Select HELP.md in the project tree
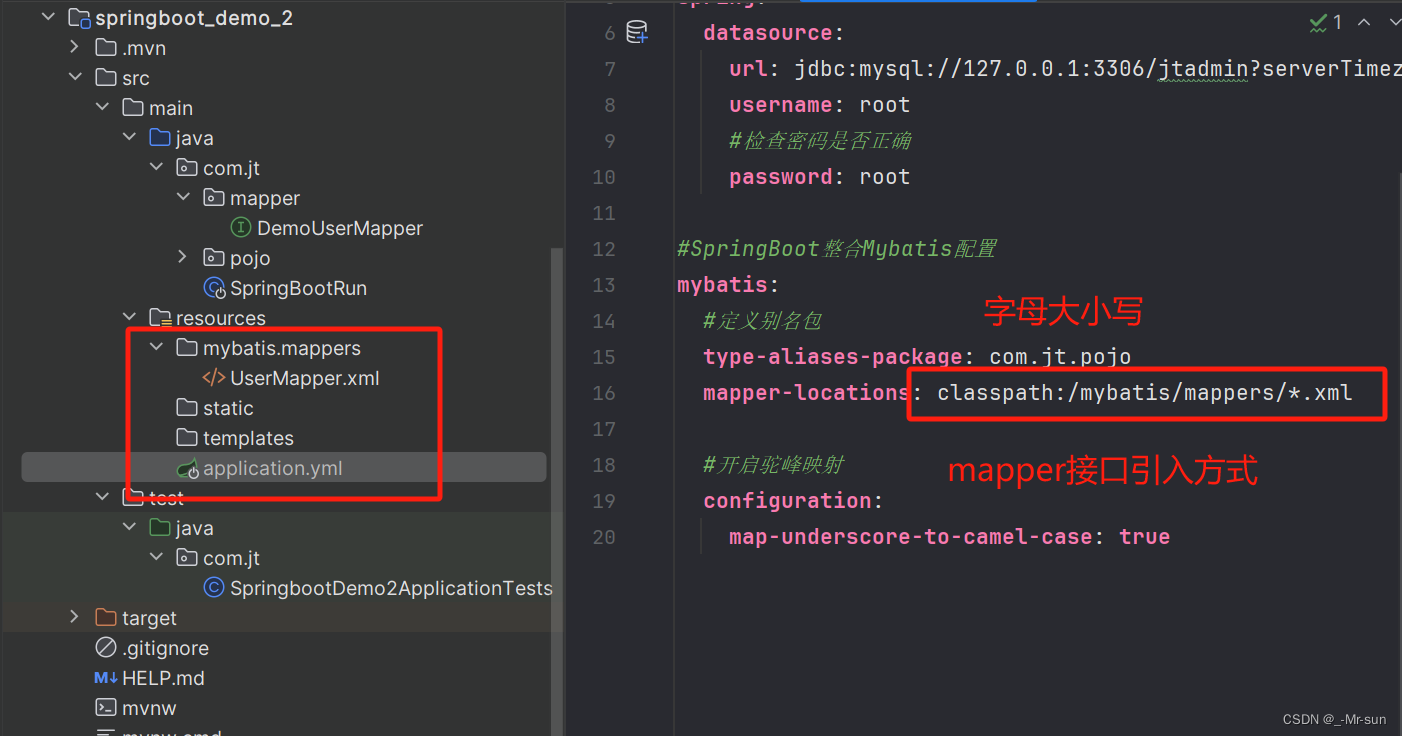1402x736 pixels. point(163,678)
